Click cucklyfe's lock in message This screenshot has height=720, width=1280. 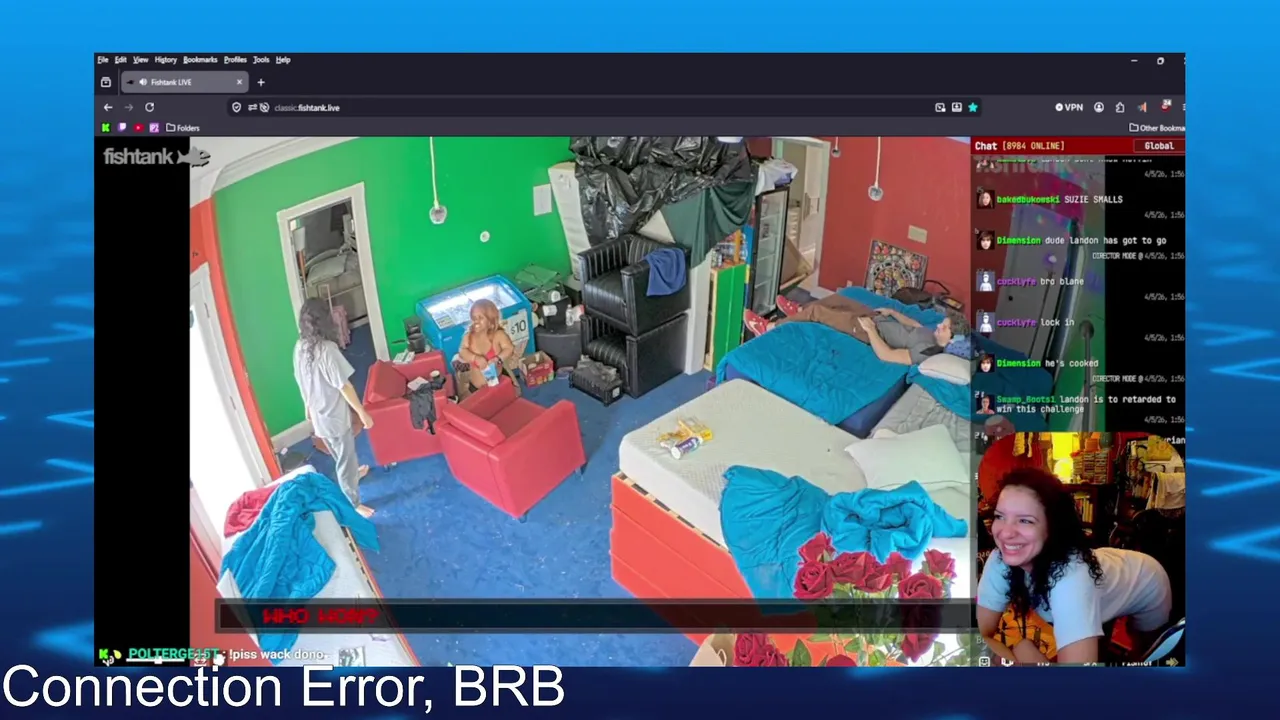[x=1034, y=322]
